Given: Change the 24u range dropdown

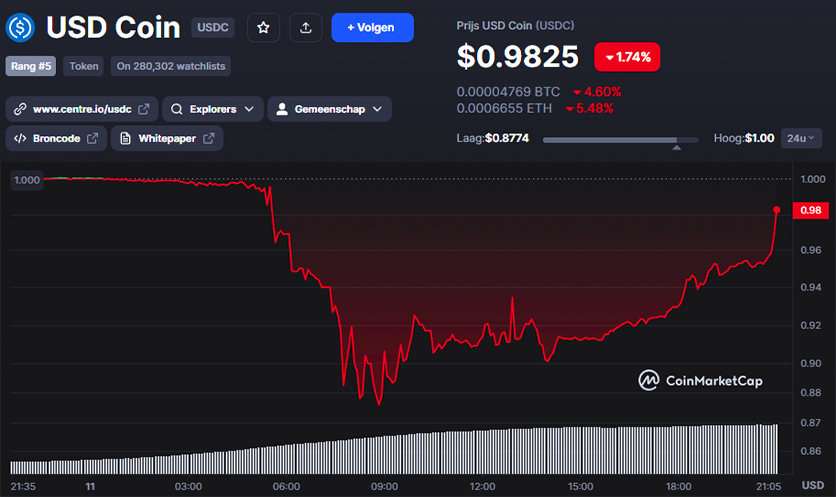Looking at the screenshot, I should 801,139.
